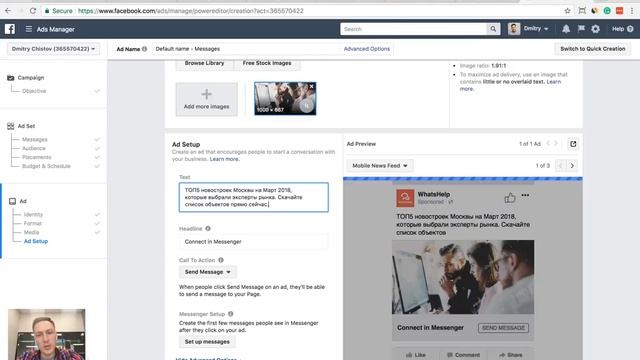
Task: Click the WhatsHelp page name in preview
Action: [x=433, y=195]
